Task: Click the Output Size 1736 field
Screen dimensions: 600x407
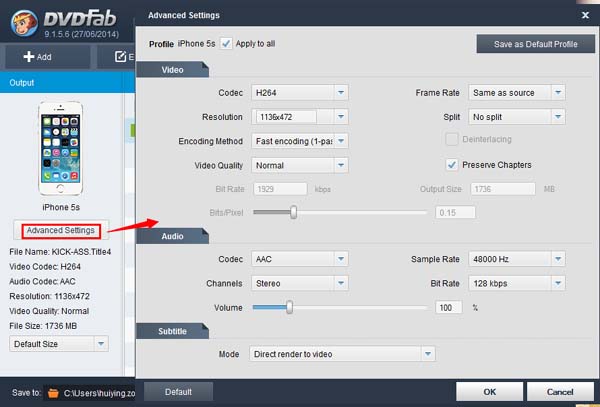Action: tap(503, 189)
